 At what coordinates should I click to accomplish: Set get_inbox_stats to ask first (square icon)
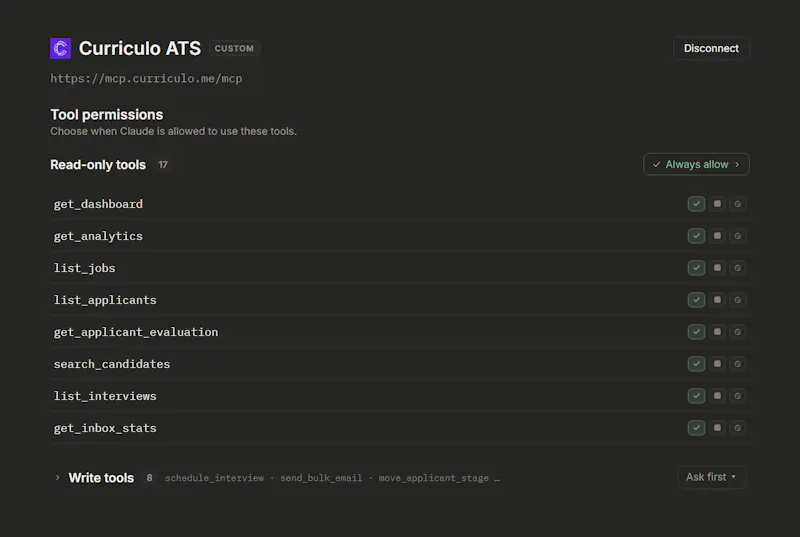pos(717,428)
